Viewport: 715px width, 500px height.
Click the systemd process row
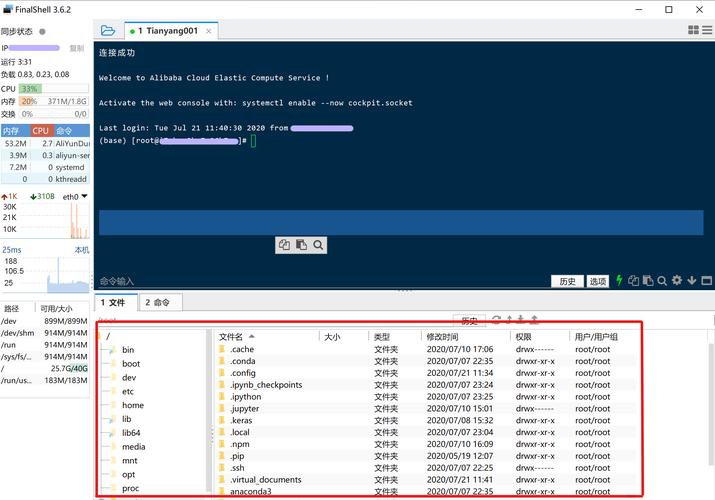(x=45, y=167)
